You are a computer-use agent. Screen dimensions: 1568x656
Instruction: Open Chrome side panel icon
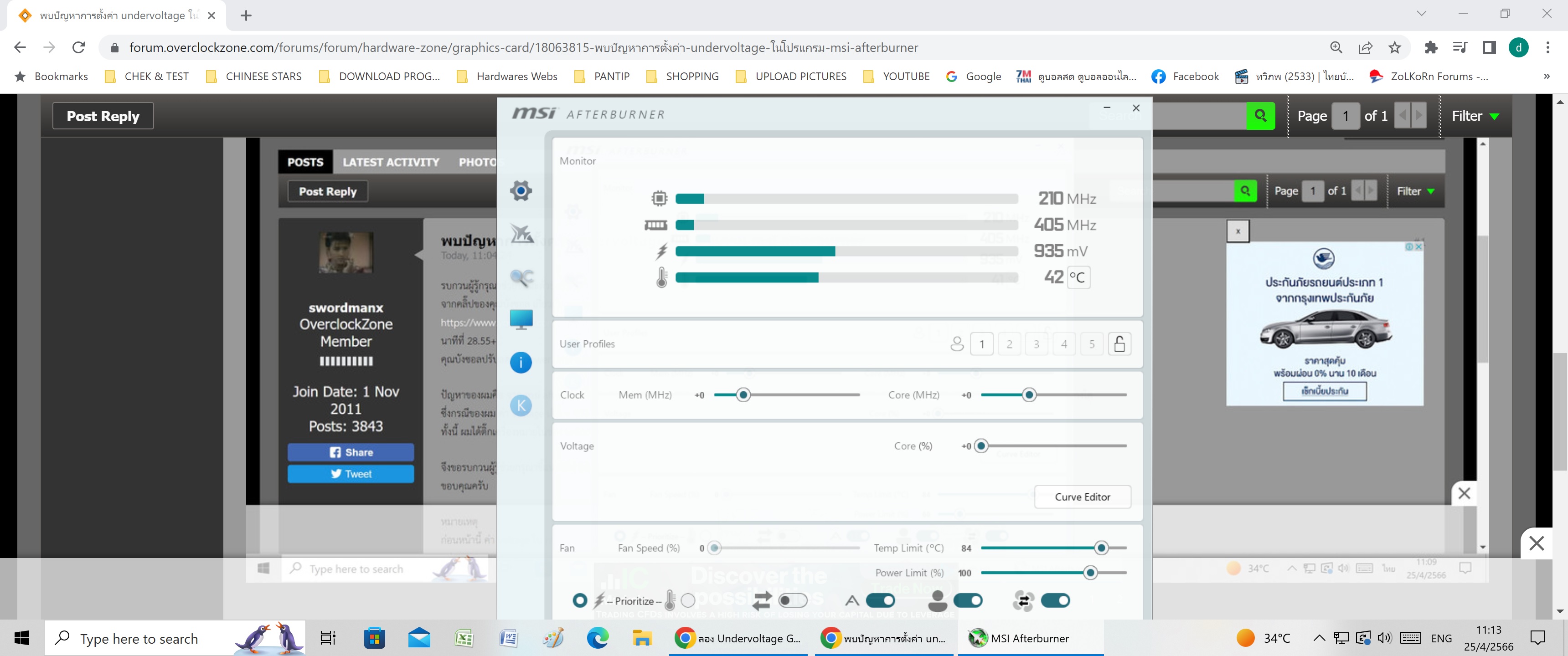(x=1490, y=47)
